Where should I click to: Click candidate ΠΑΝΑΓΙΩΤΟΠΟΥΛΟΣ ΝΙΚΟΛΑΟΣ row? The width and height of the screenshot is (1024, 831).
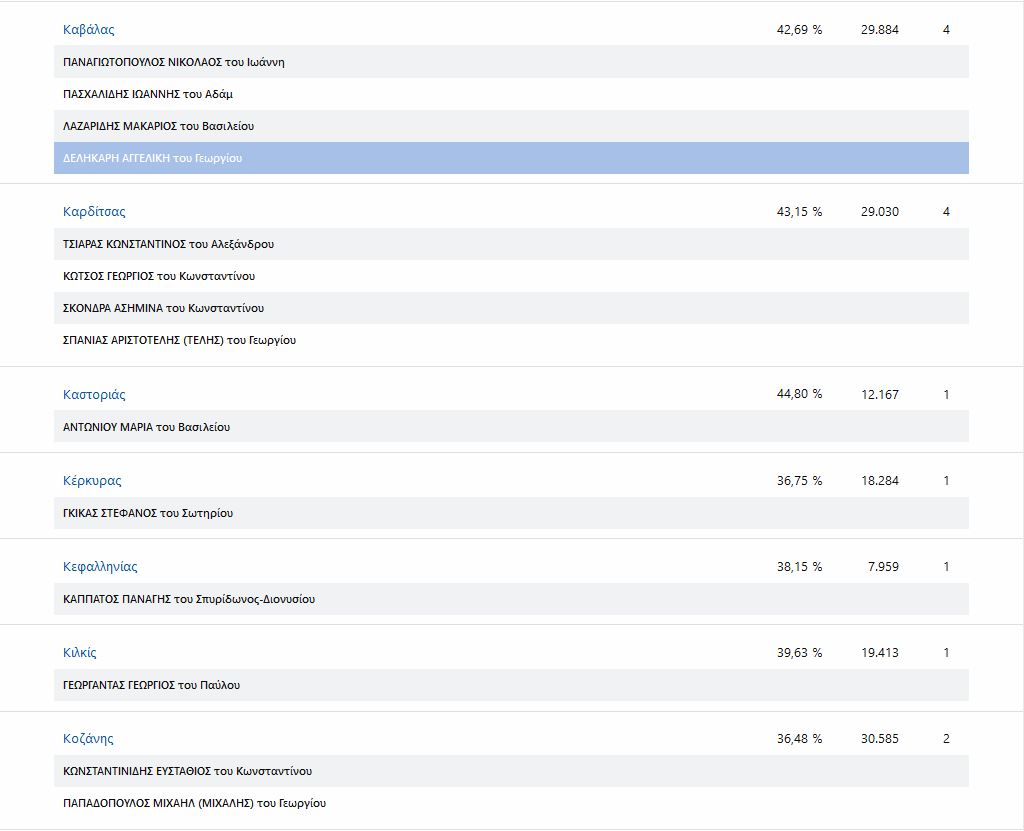point(174,62)
